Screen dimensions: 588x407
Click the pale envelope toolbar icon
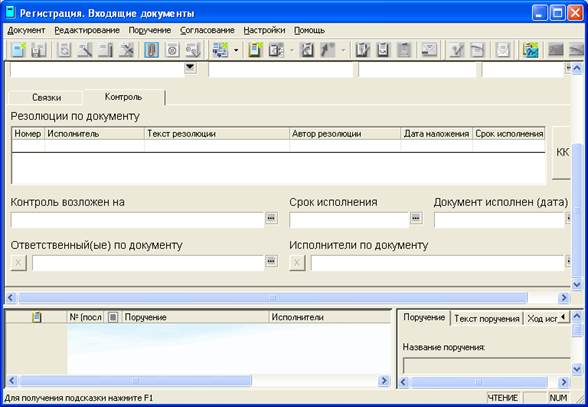click(x=502, y=50)
